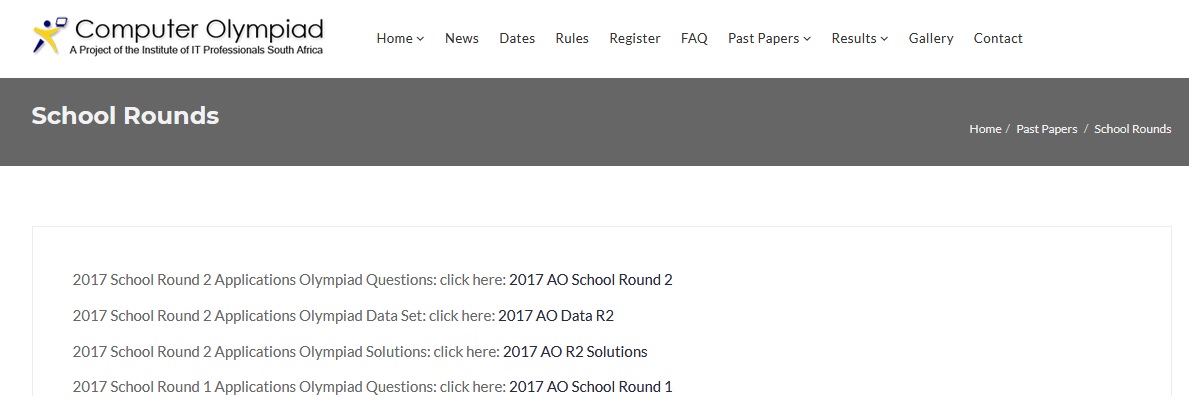Go to the Dates page
Screen dimensions: 1189x416
517,38
